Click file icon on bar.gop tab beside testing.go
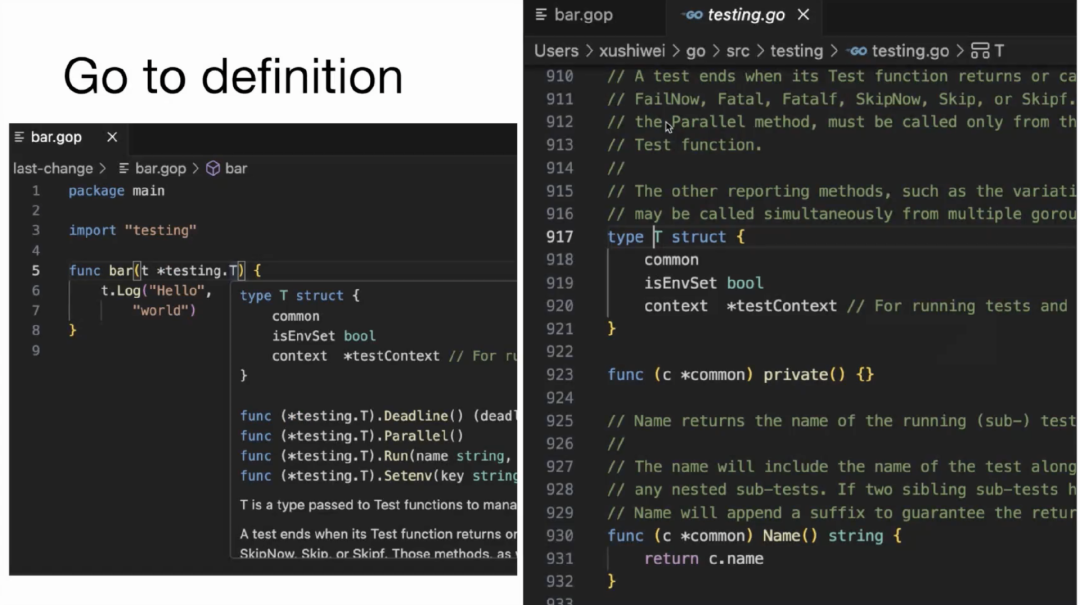Viewport: 1080px width, 605px height. [541, 15]
